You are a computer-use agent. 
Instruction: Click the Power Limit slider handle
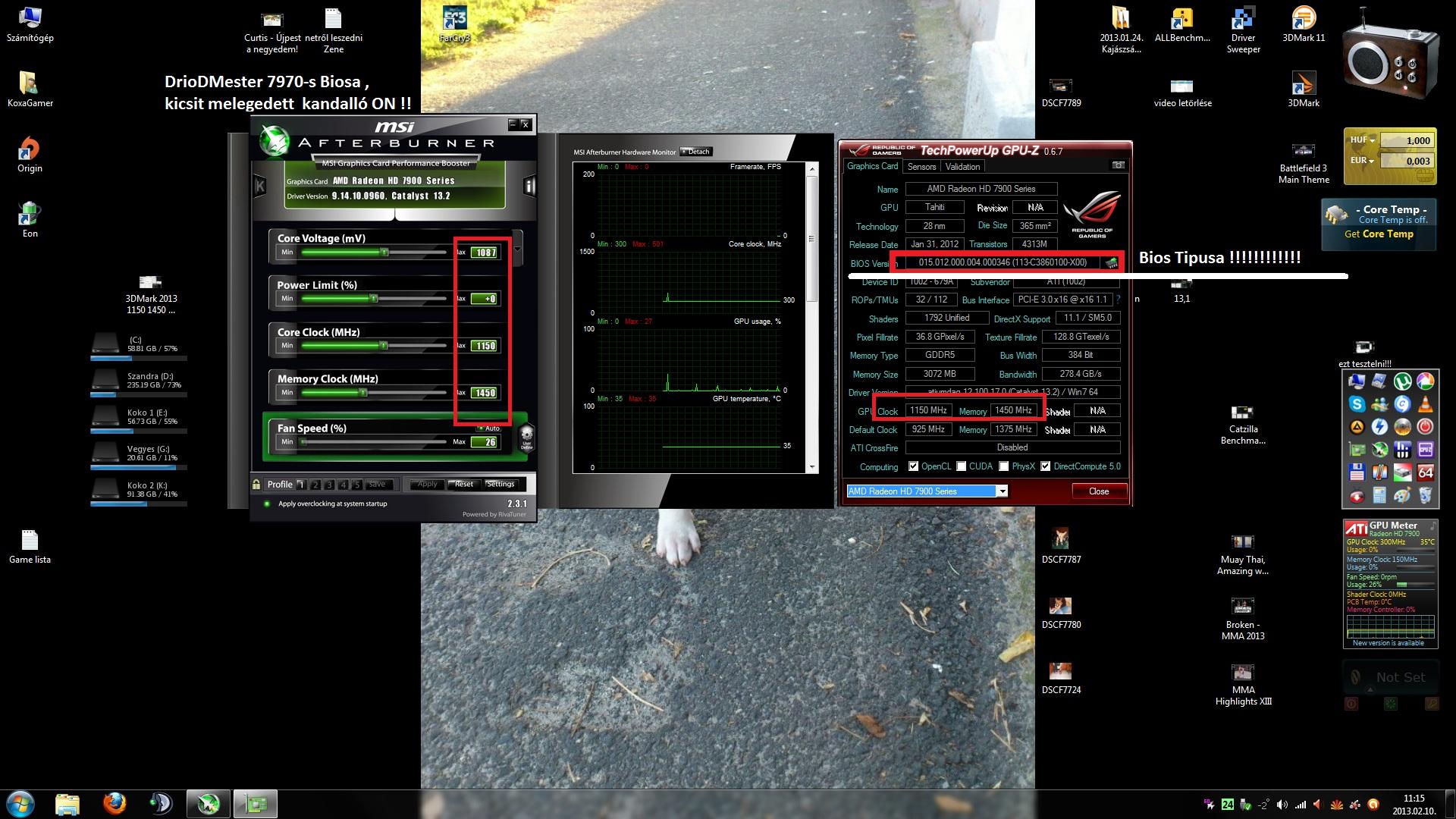click(373, 299)
